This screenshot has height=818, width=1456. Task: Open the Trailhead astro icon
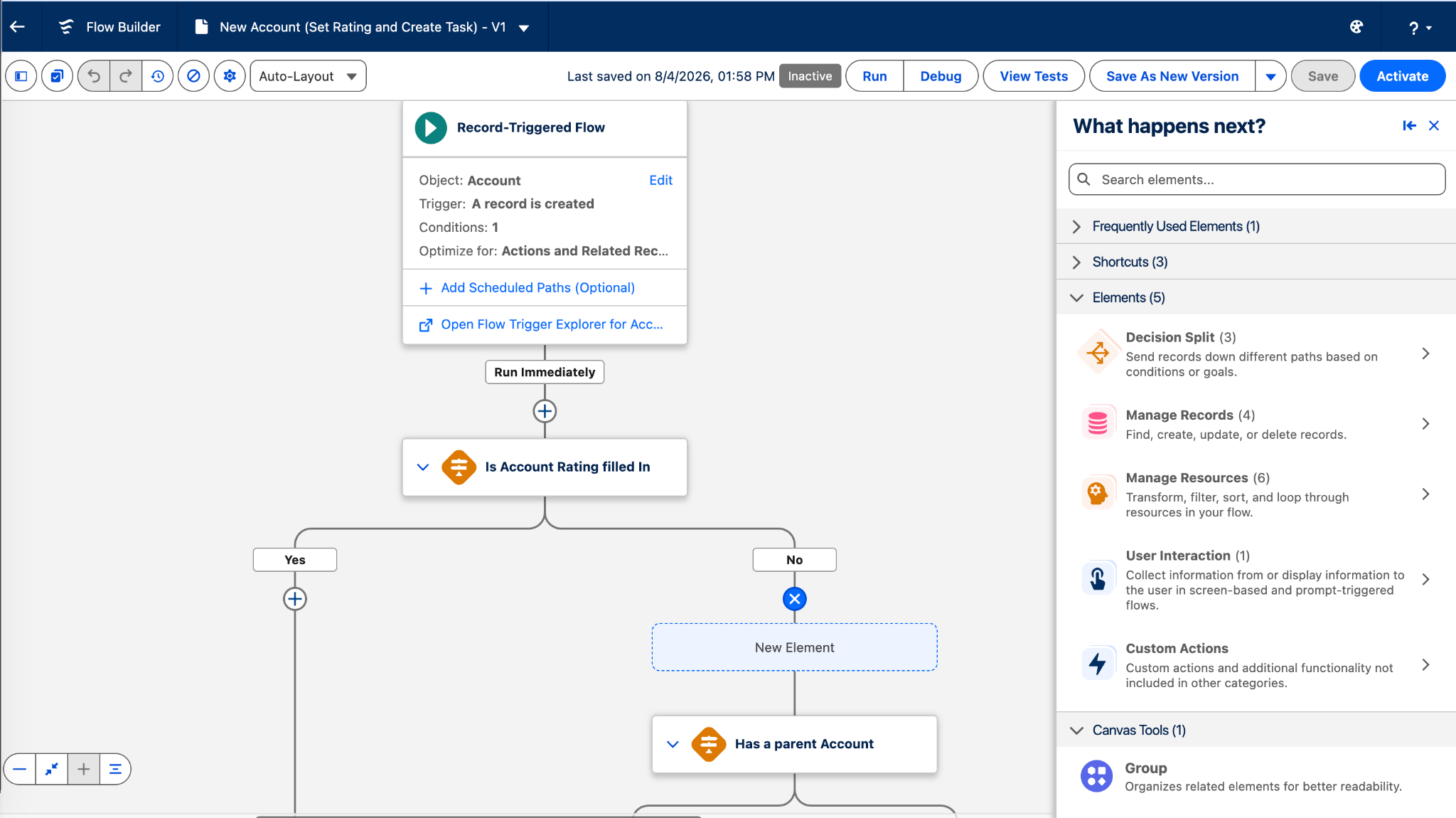point(1356,26)
